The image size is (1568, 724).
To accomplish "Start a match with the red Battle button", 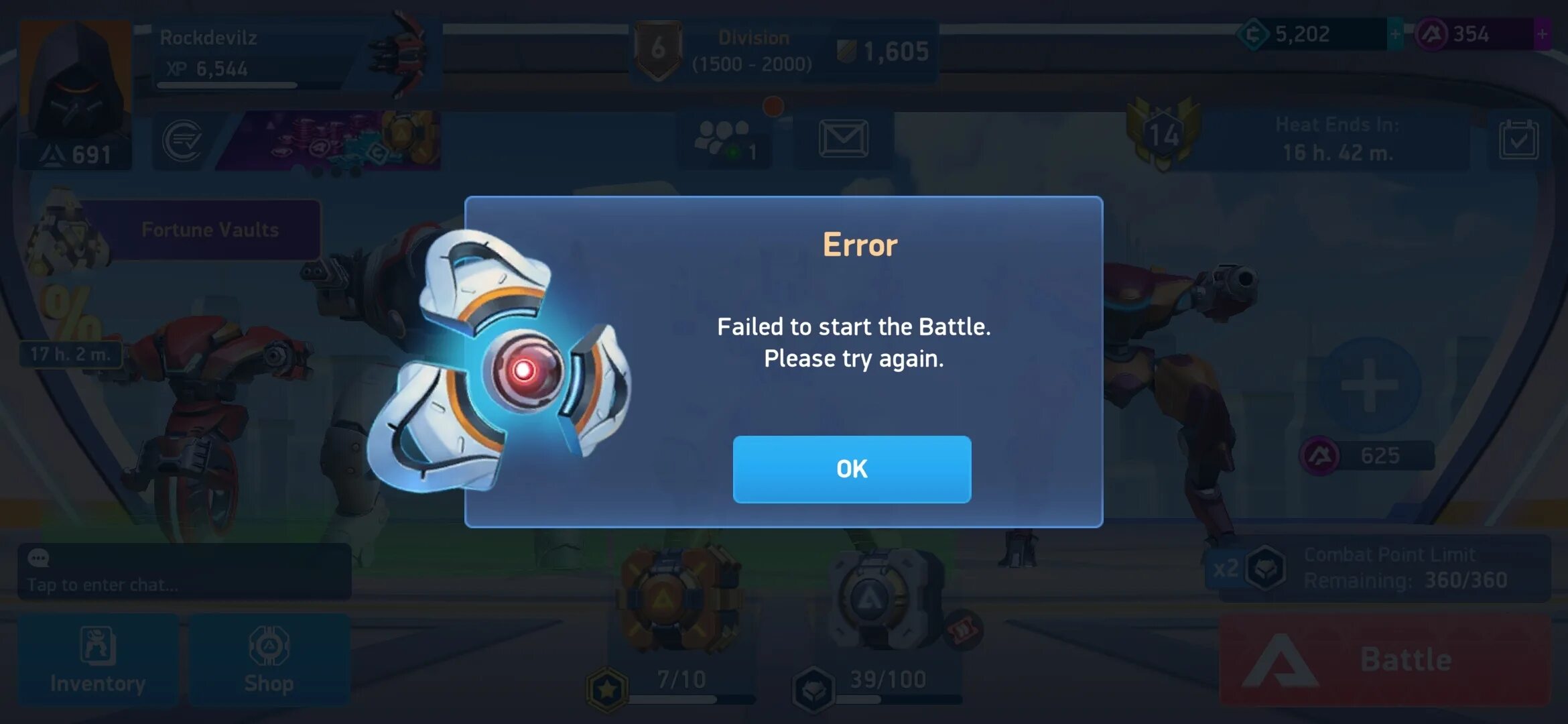I will 1385,660.
